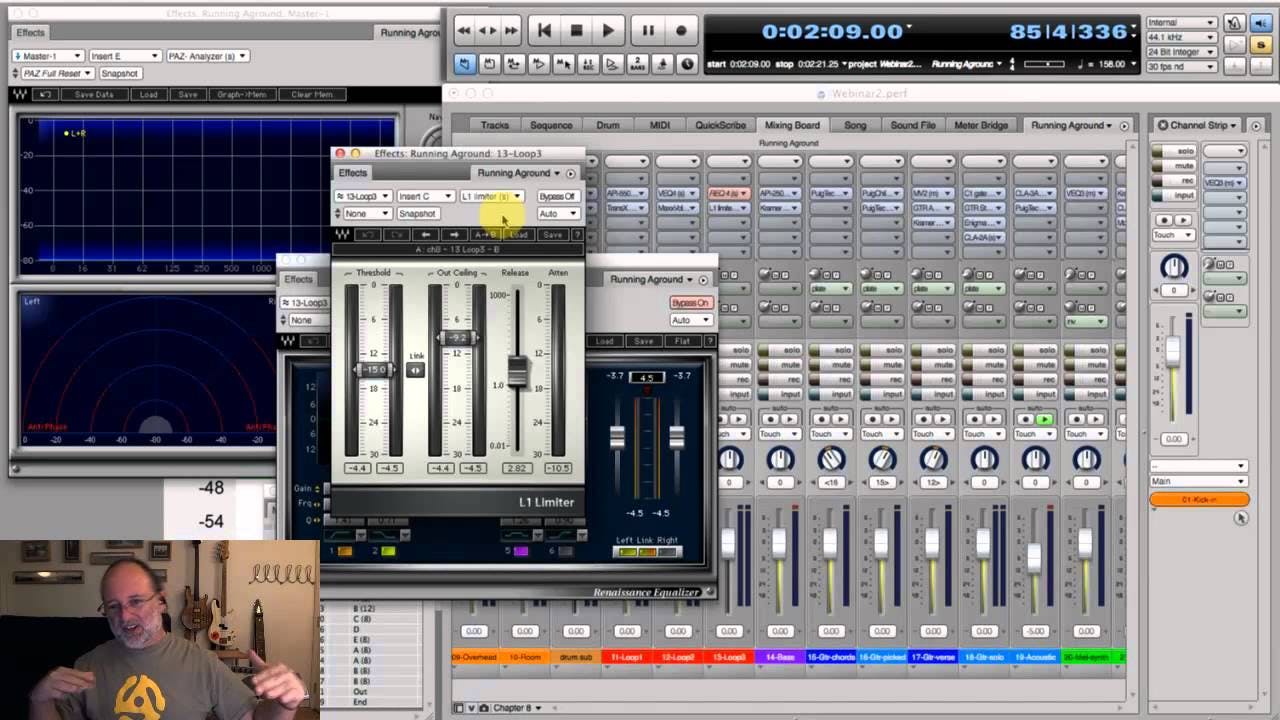Screen dimensions: 1280x720
Task: Stop playback with the Stop button
Action: [576, 31]
